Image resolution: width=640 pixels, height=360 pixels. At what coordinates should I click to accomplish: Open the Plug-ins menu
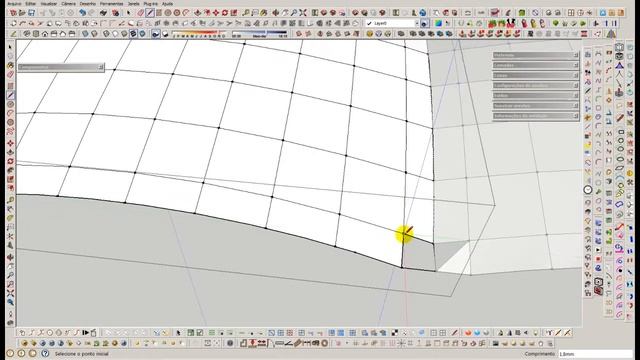(x=151, y=3)
